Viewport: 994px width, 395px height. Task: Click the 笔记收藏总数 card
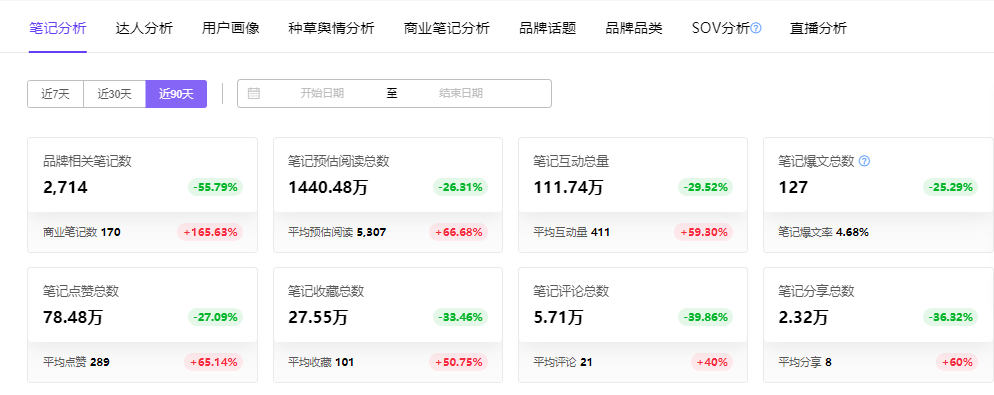pos(388,325)
